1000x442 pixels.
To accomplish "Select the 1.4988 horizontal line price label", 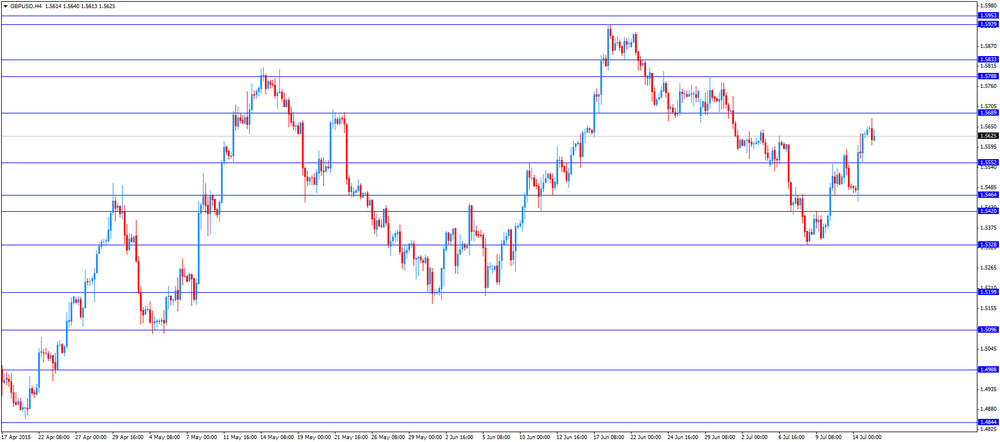I will 987,369.
